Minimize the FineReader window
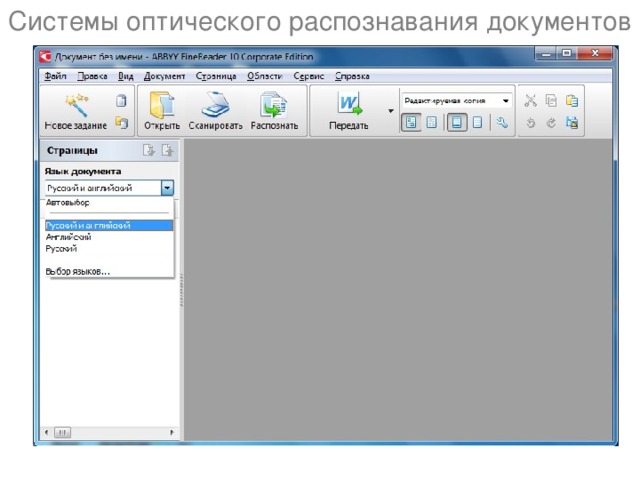 (545, 53)
